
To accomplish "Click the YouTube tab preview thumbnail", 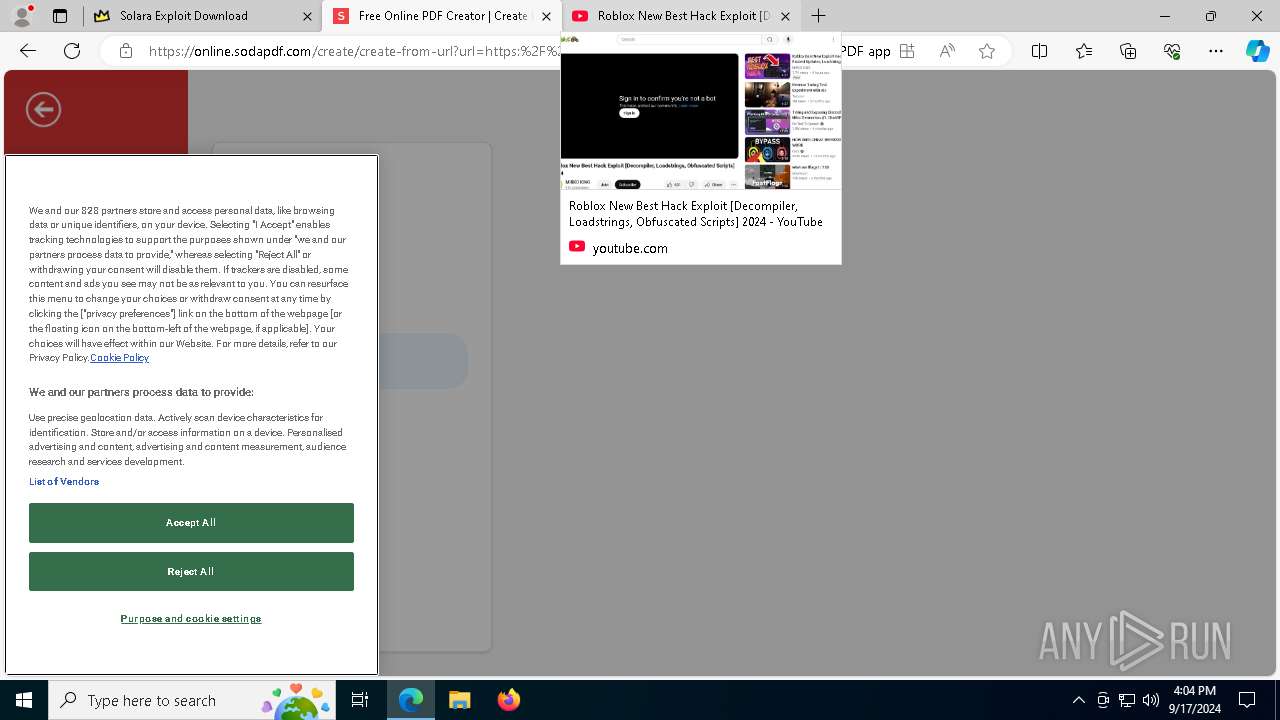I will pyautogui.click(x=701, y=111).
